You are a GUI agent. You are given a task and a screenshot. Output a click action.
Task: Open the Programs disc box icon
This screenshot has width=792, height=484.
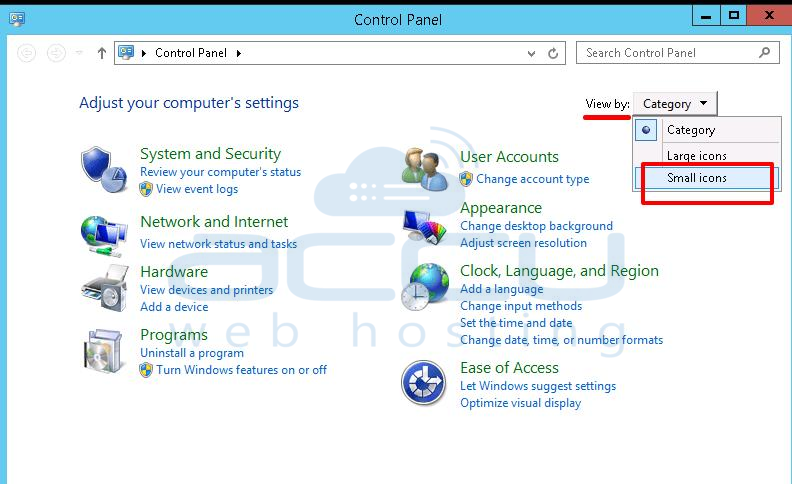104,352
